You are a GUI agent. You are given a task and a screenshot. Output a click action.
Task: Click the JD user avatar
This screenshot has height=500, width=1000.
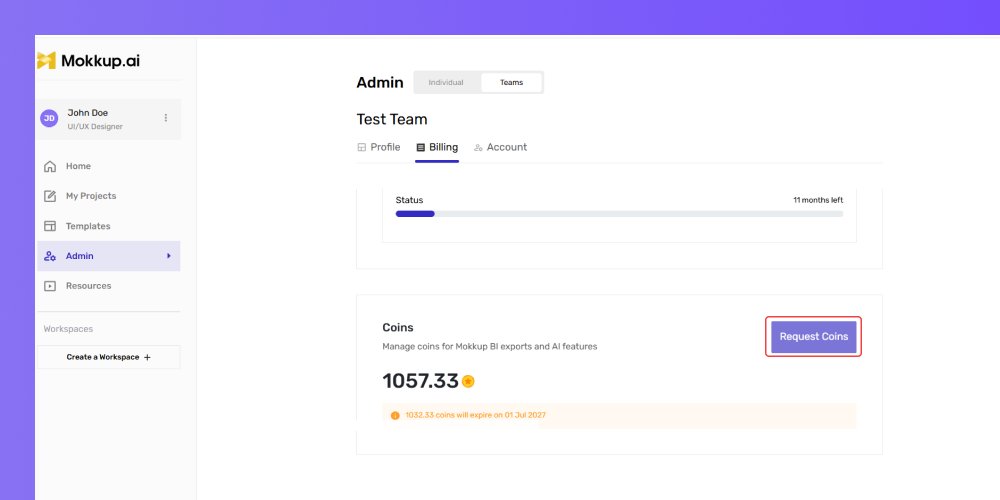[49, 118]
